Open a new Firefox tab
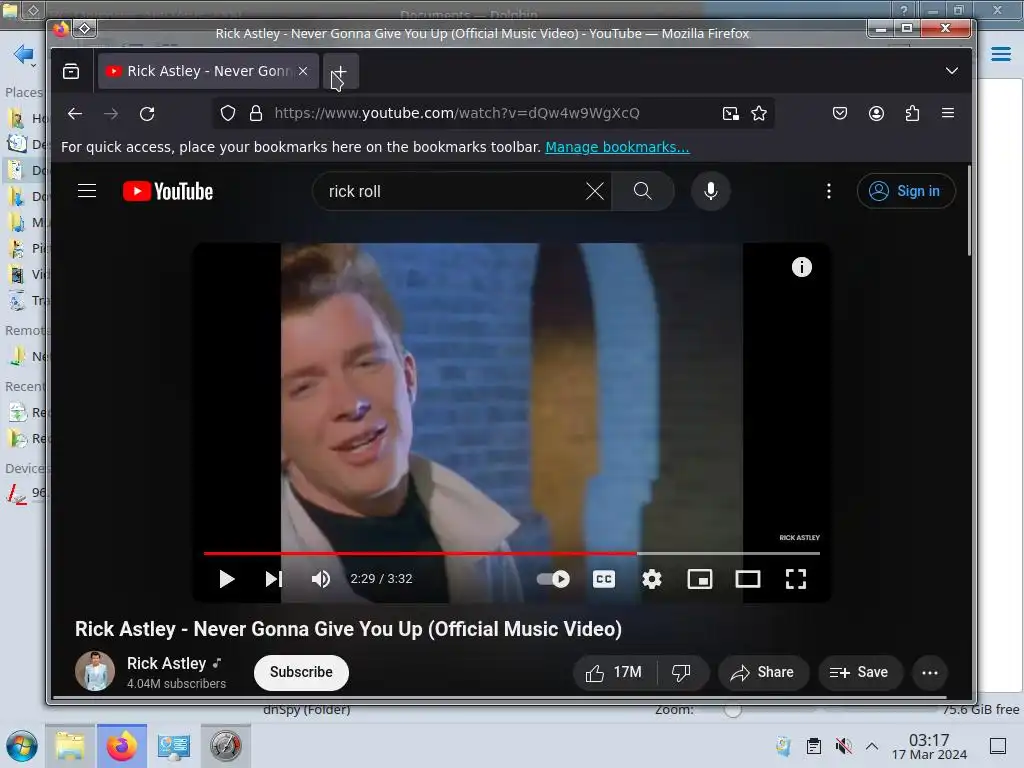The width and height of the screenshot is (1024, 768). [340, 71]
